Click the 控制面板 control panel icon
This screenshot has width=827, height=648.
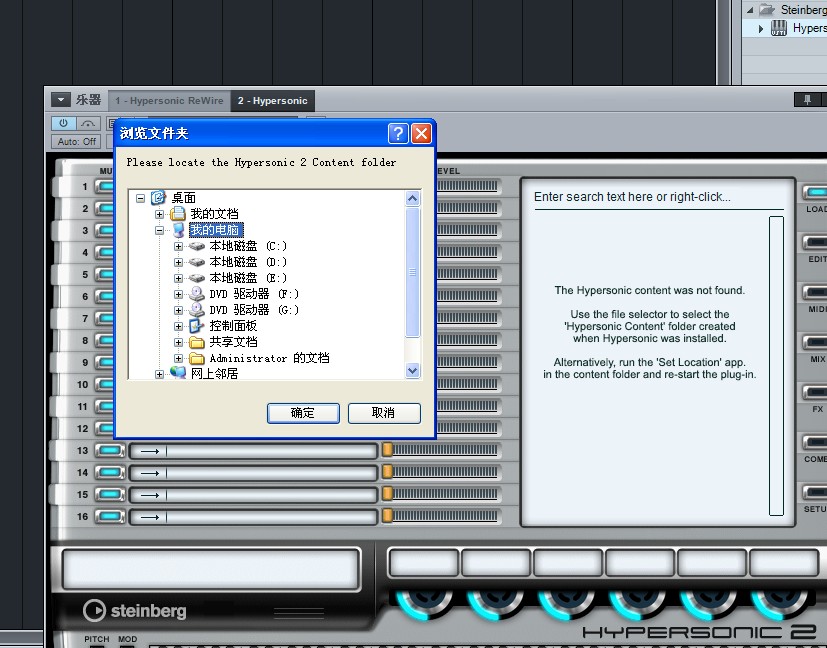(x=197, y=326)
